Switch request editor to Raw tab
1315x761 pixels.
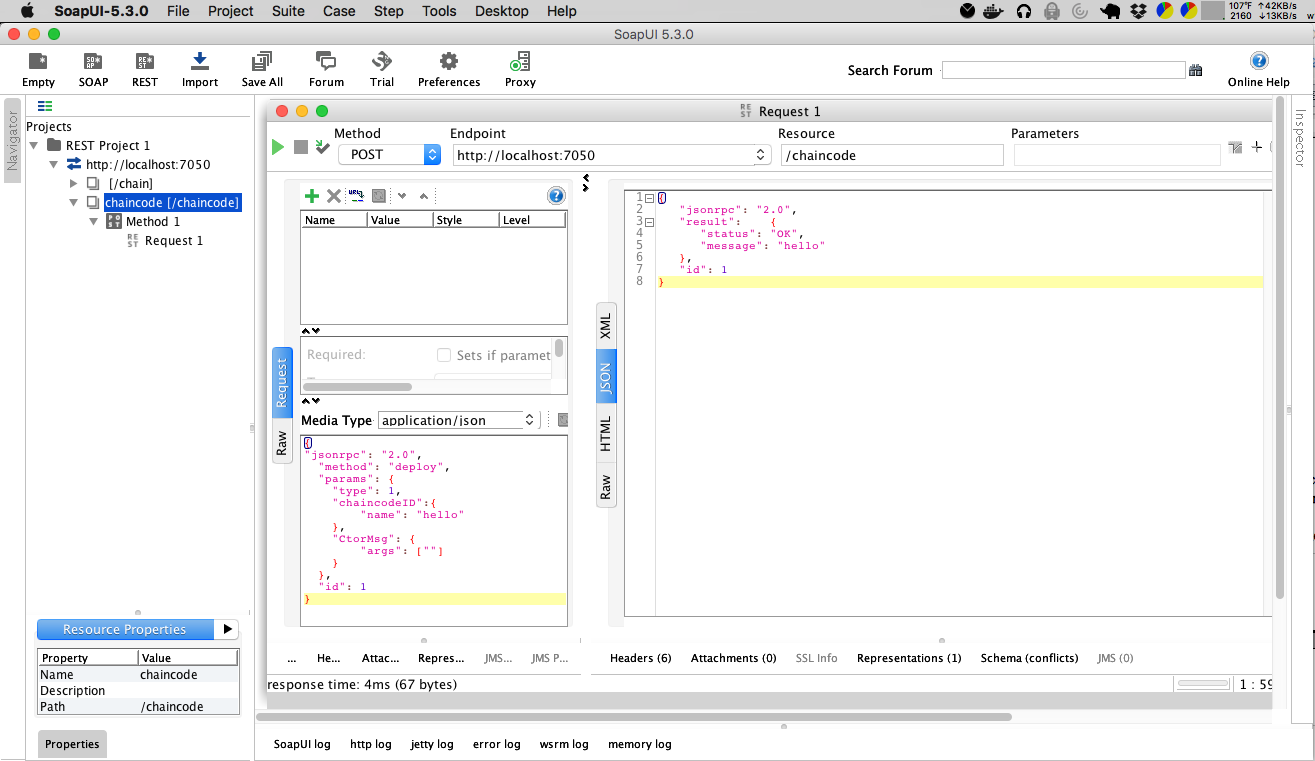(282, 440)
